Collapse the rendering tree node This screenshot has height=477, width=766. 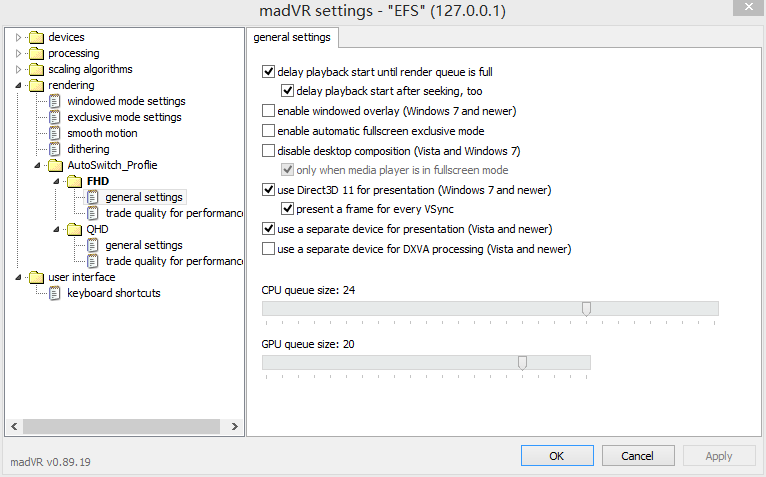(x=18, y=86)
